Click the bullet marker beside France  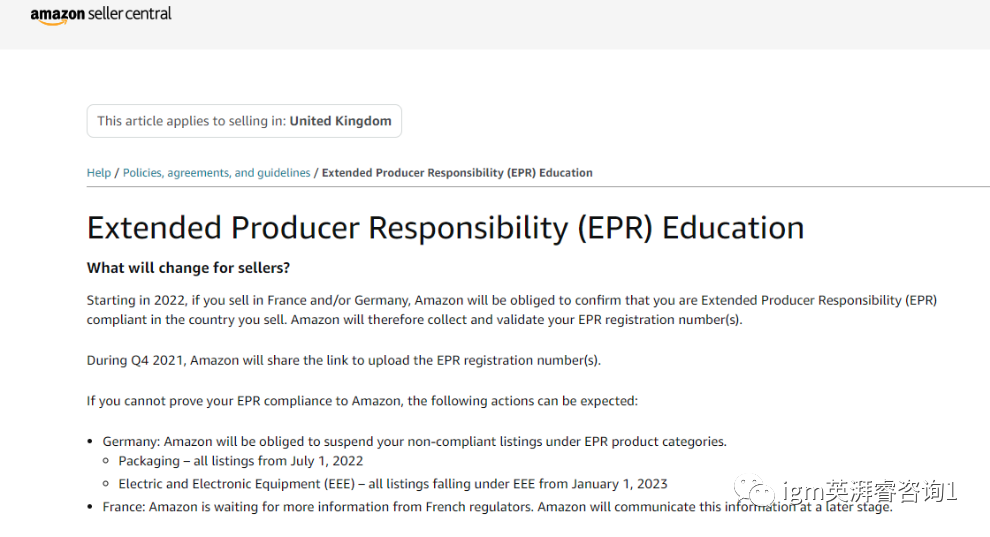pyautogui.click(x=92, y=507)
